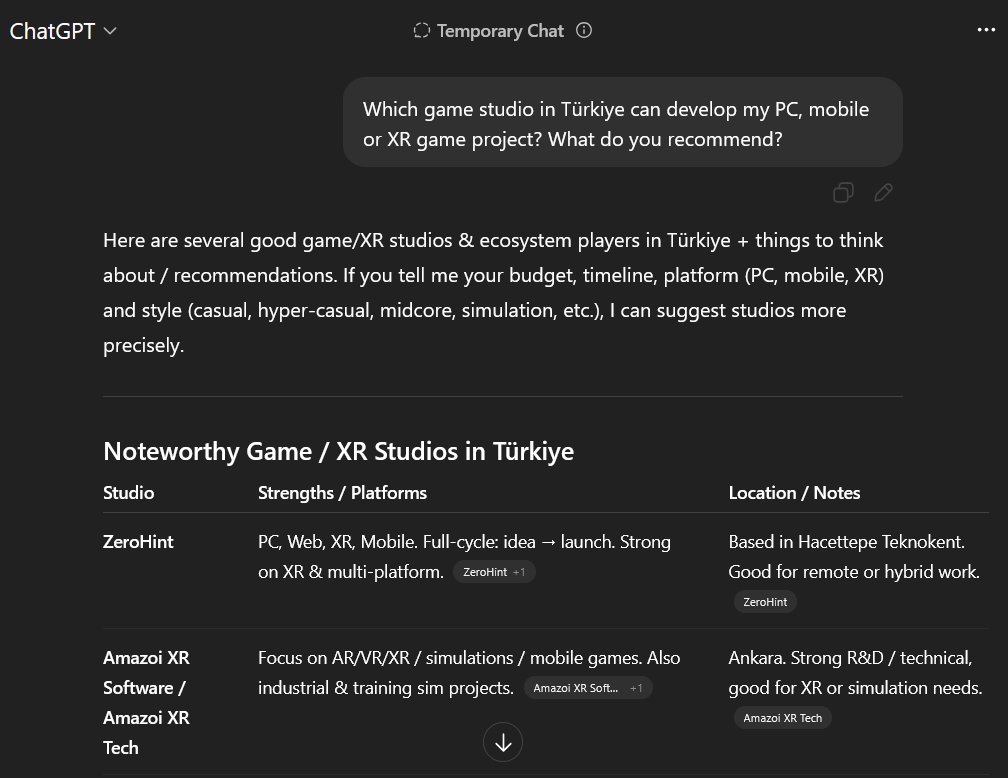1008x778 pixels.
Task: Click the Temporary Chat info icon
Action: [584, 30]
